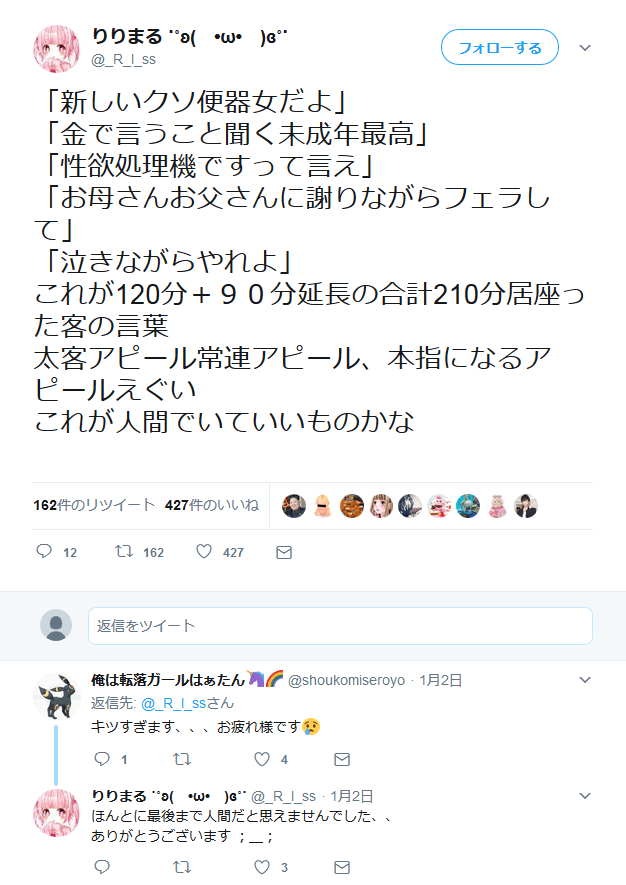
Task: Open options chevron on last reply by りりまる
Action: [585, 796]
